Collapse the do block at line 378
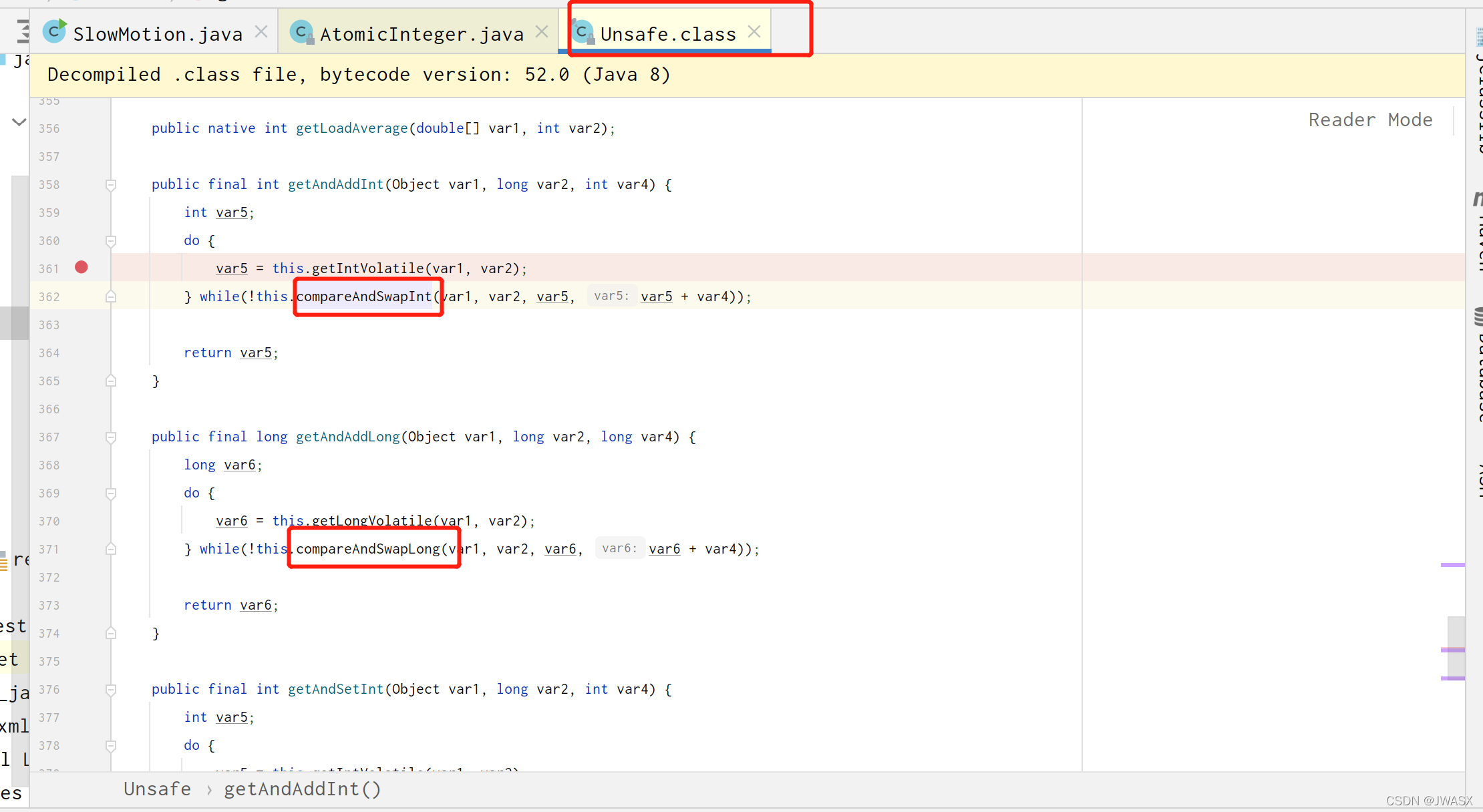Image resolution: width=1483 pixels, height=812 pixels. pyautogui.click(x=111, y=746)
